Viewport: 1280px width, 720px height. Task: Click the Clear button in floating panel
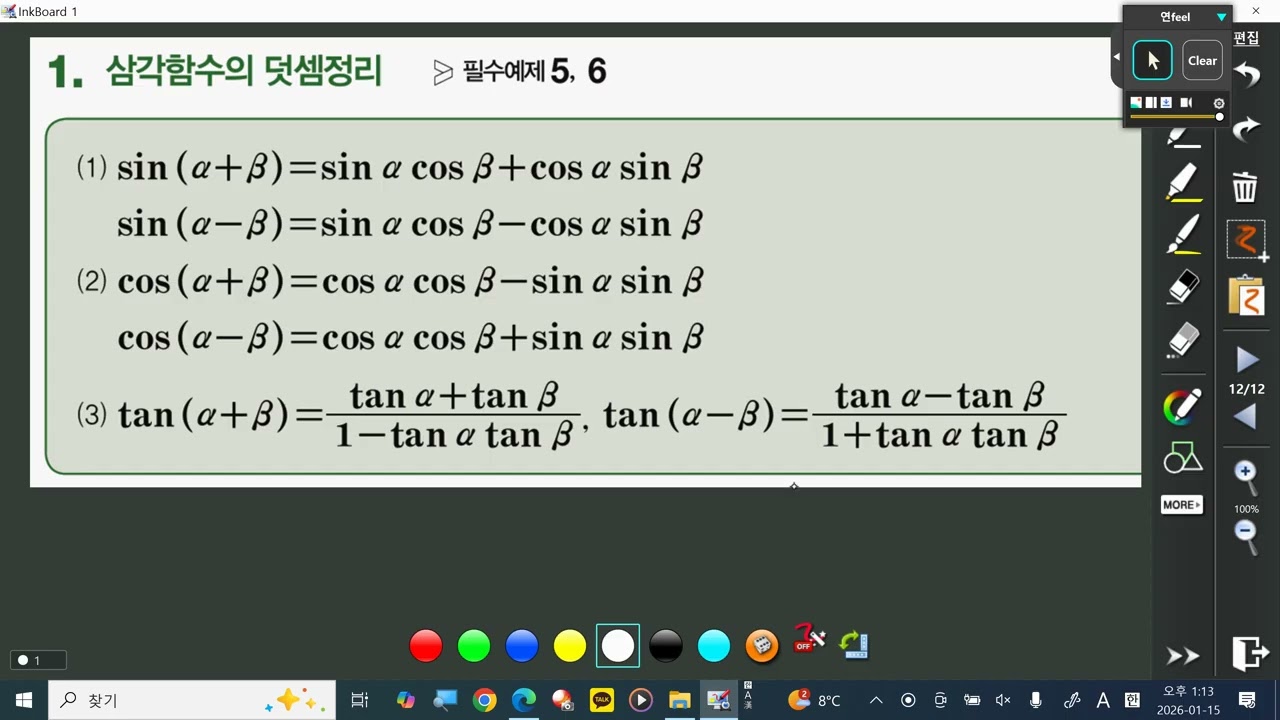[x=1202, y=60]
